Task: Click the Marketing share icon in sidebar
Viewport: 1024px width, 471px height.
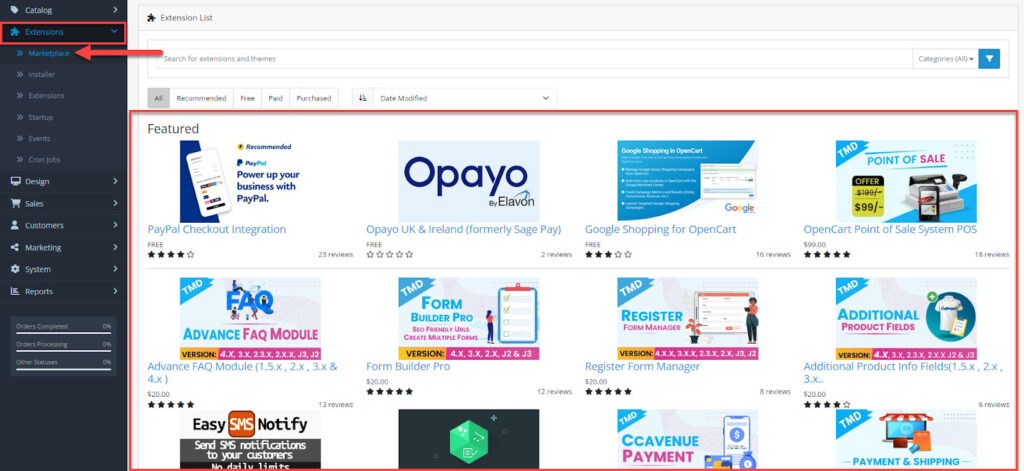Action: (15, 248)
